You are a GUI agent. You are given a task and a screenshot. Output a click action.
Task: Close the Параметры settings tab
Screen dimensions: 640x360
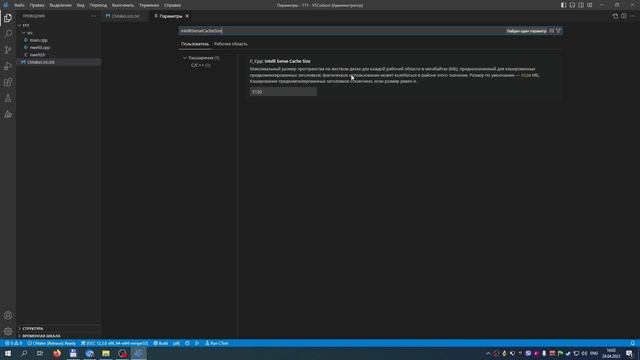tap(187, 16)
